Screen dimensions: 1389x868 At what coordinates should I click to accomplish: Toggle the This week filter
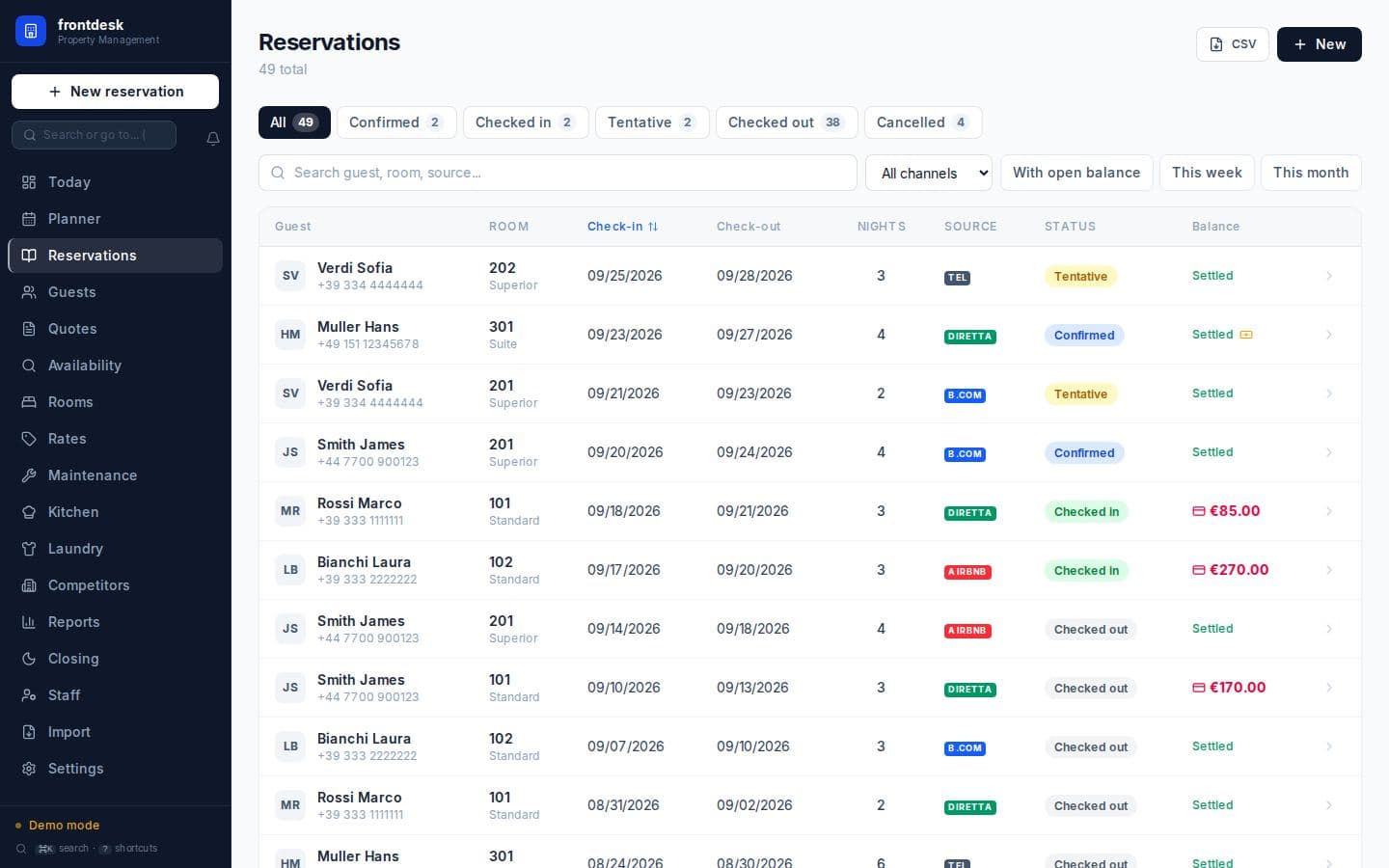1207,173
